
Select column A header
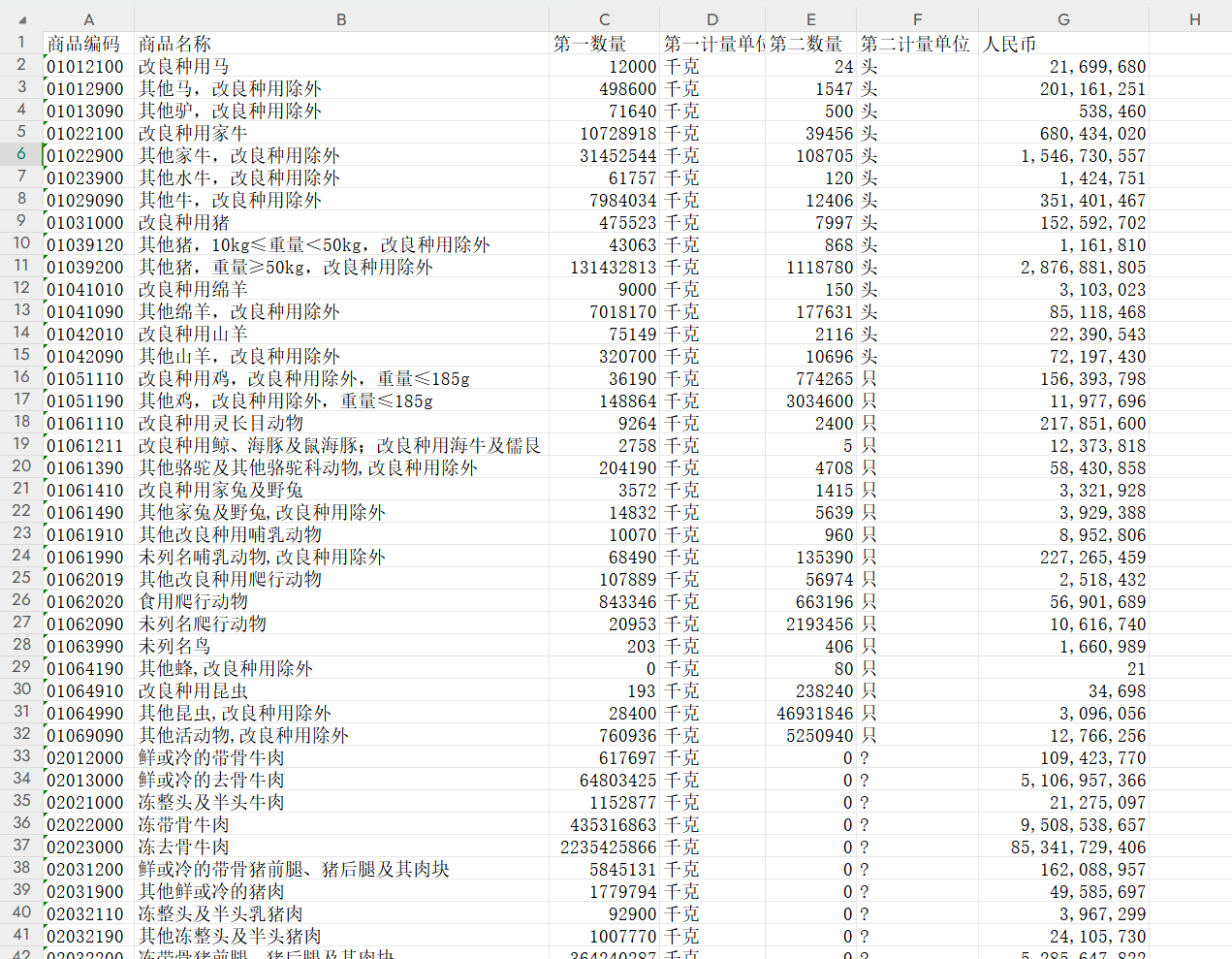pos(88,19)
